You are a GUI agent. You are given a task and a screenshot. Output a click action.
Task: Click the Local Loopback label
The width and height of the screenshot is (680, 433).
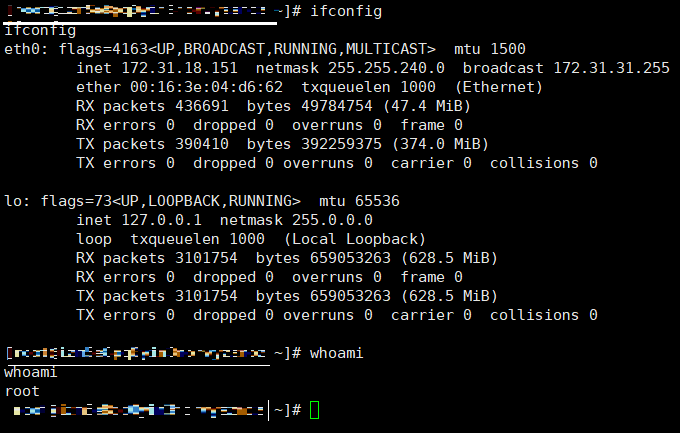point(355,239)
